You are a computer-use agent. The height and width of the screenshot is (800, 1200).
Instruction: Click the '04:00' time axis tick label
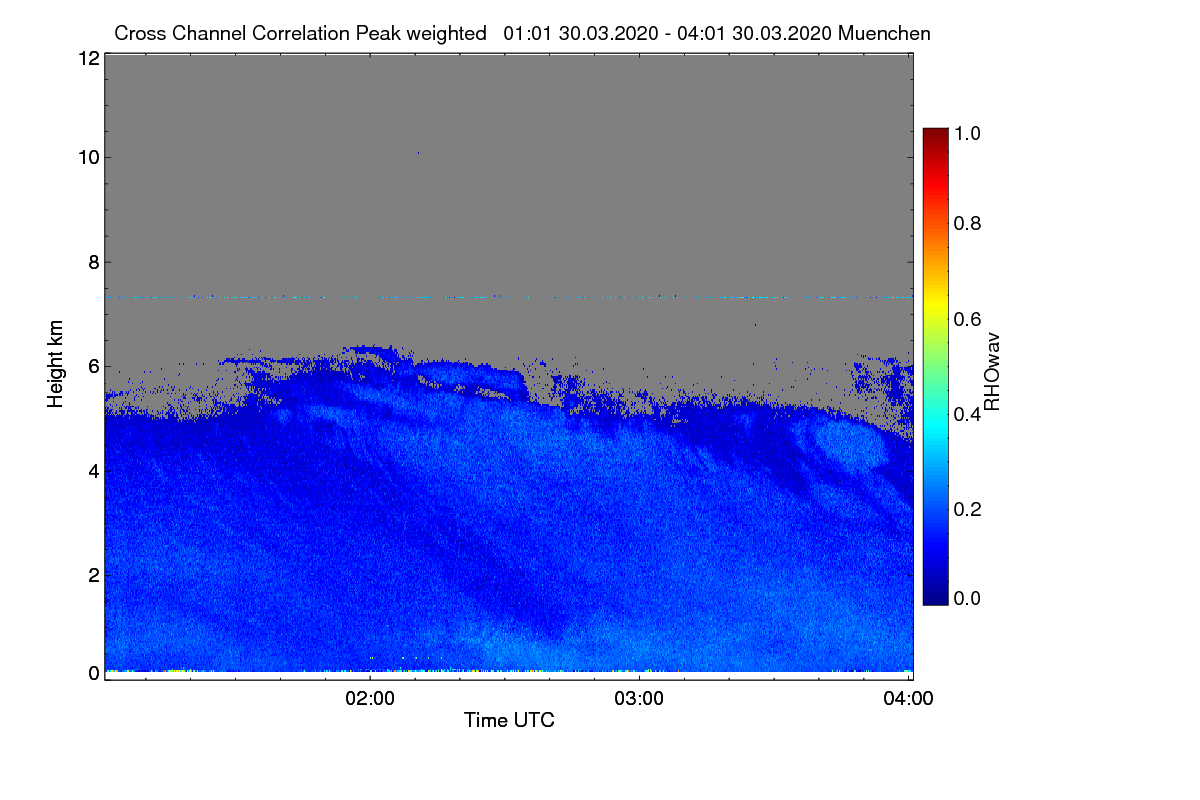click(x=908, y=699)
